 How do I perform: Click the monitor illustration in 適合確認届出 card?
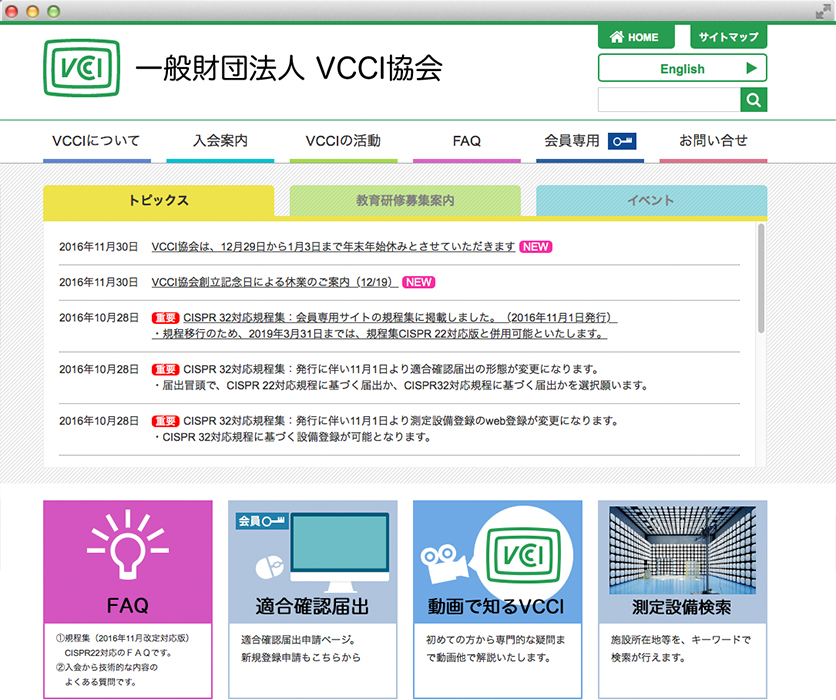point(340,552)
